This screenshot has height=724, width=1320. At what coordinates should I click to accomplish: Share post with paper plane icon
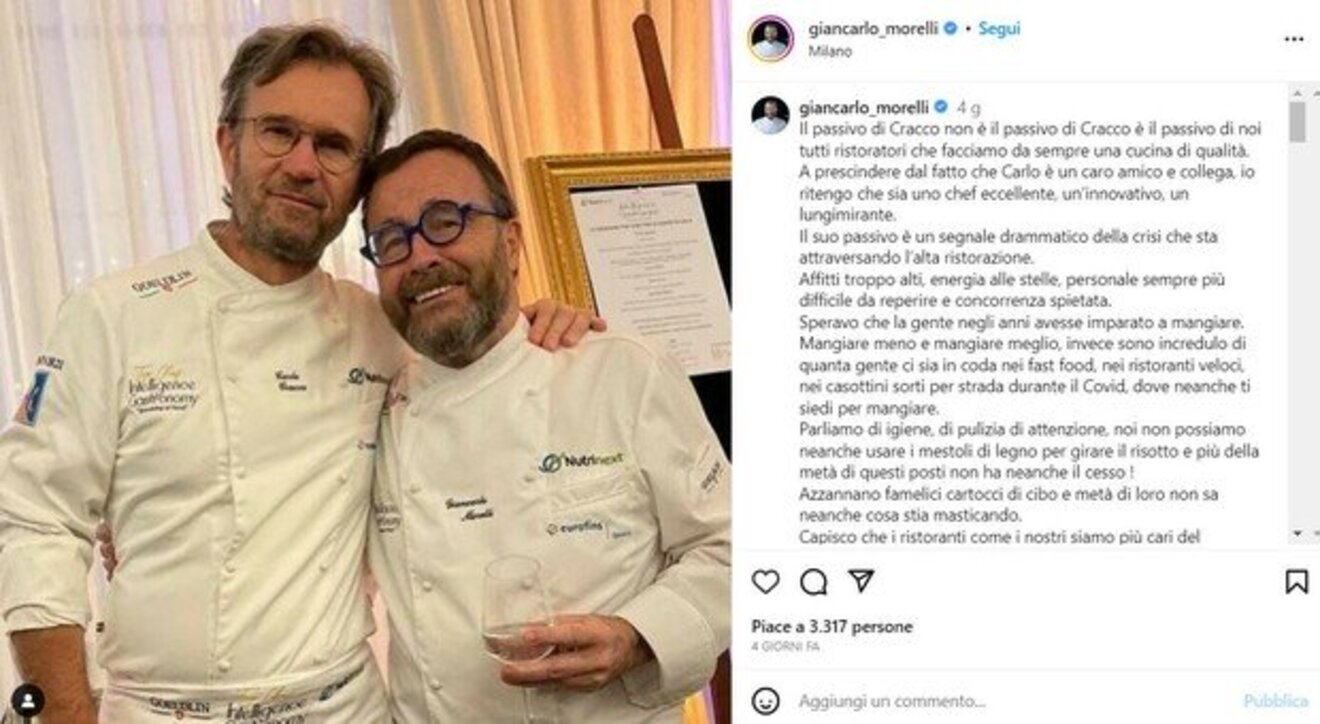coord(861,581)
